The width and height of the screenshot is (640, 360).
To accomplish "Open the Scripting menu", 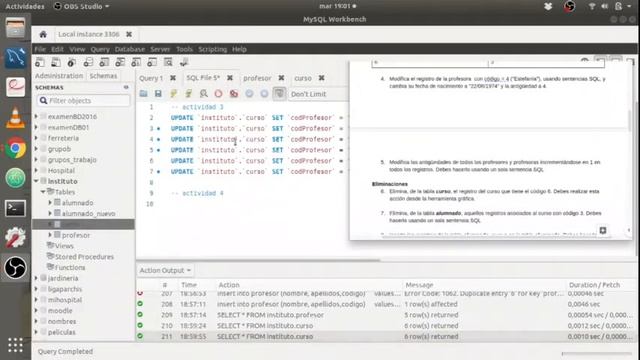I will coord(213,49).
